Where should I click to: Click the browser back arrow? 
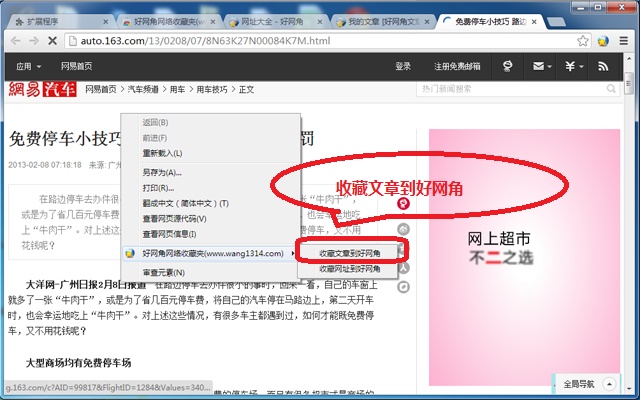[16, 41]
